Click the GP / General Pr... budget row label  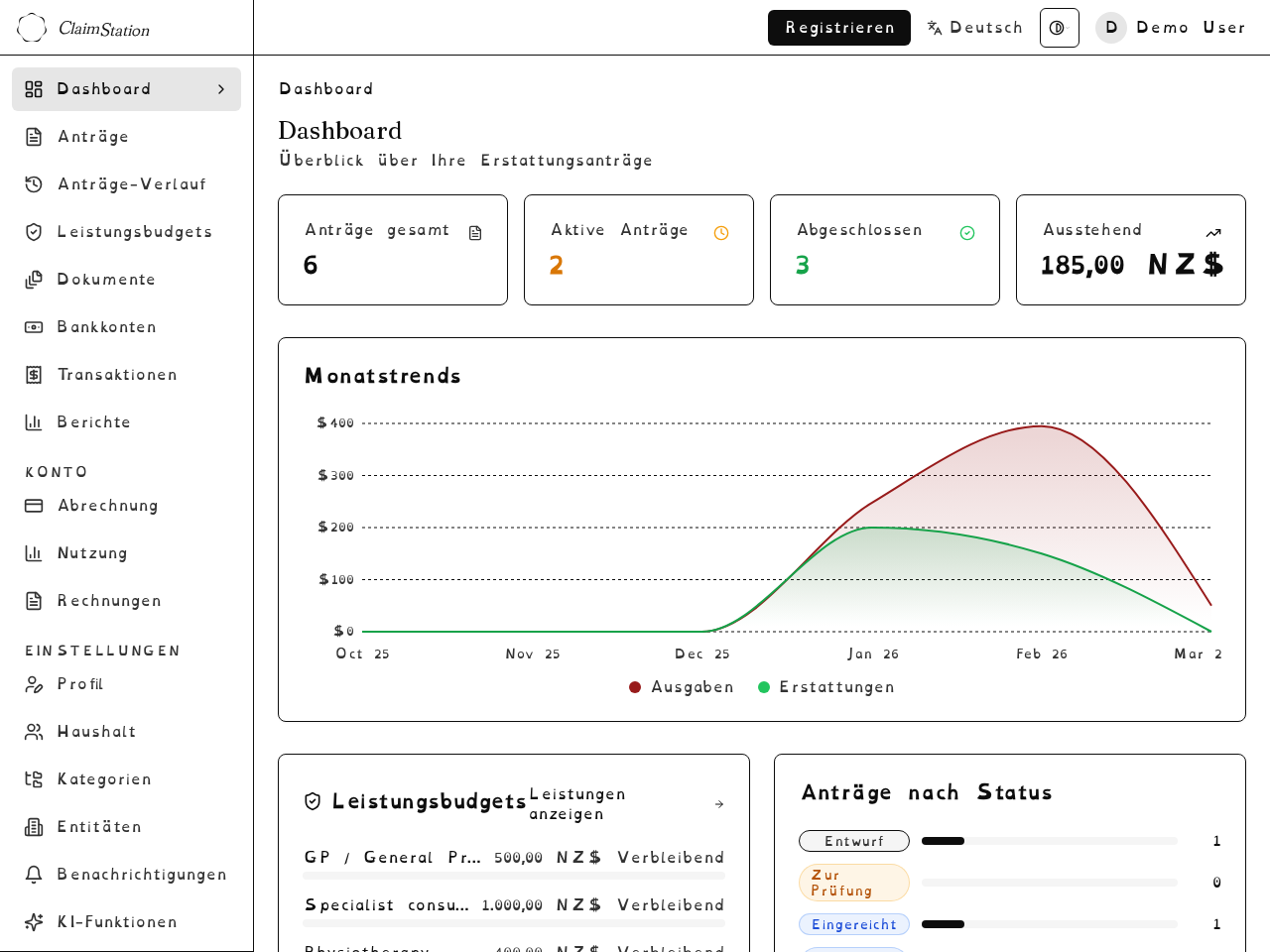[393, 858]
